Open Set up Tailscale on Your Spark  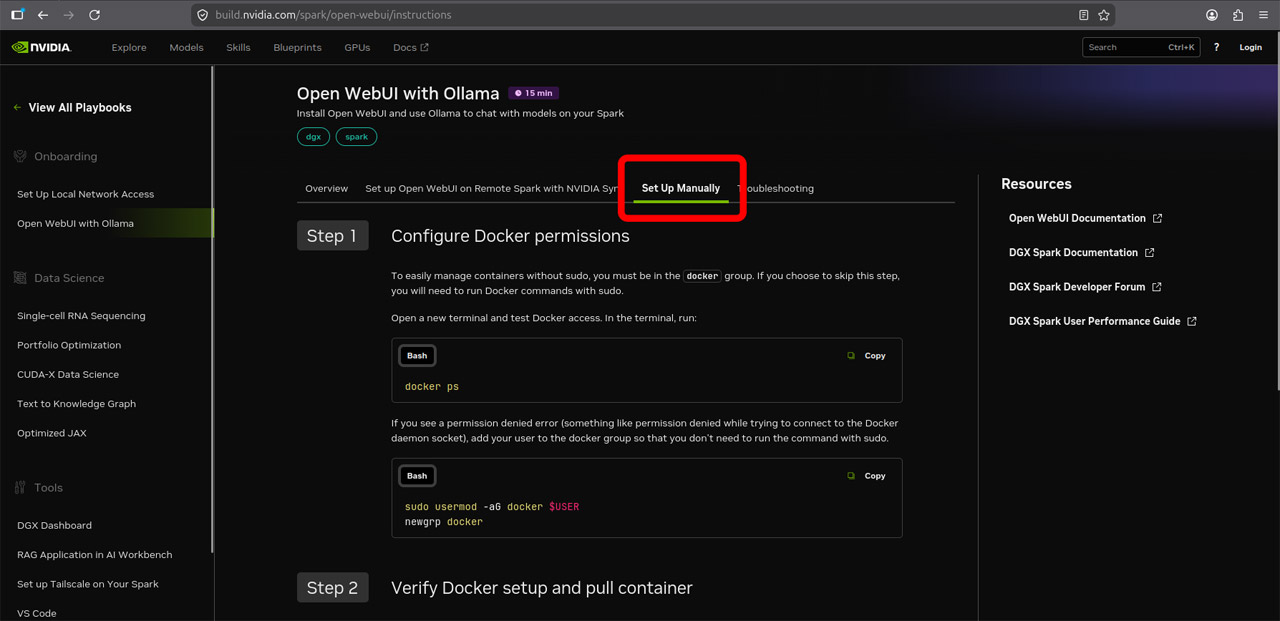coord(88,584)
